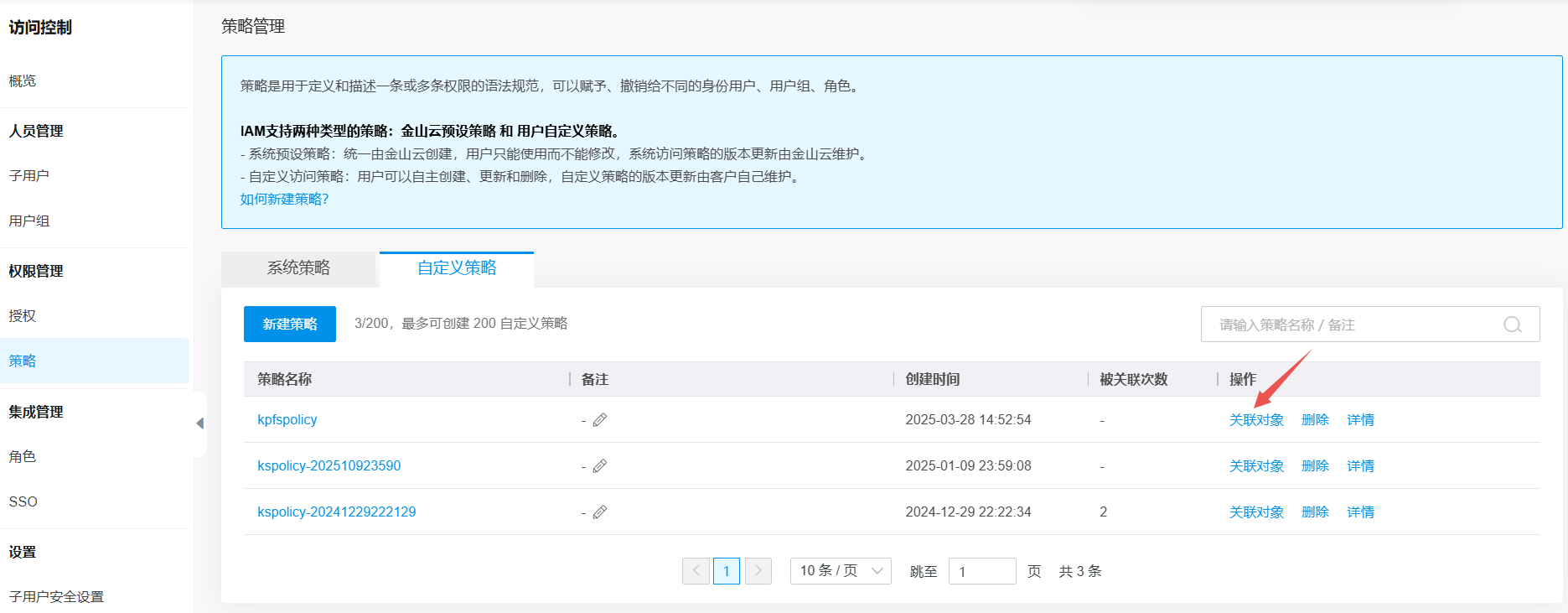The image size is (1568, 613).
Task: Go to the next page arrow in pagination
Action: coord(758,571)
